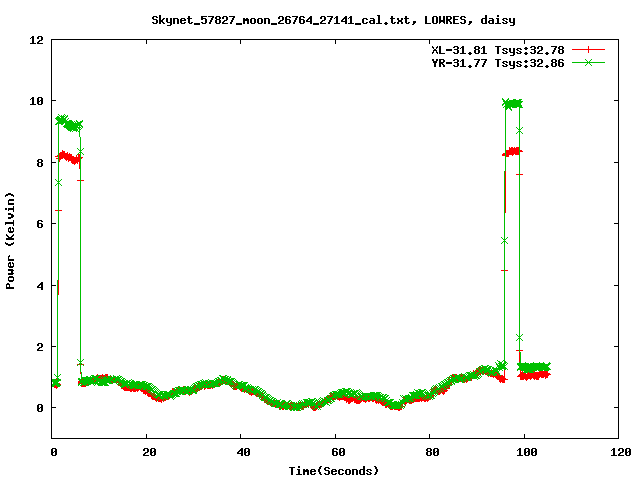Click y-axis tick label 6
The width and height of the screenshot is (640, 480).
coord(40,224)
